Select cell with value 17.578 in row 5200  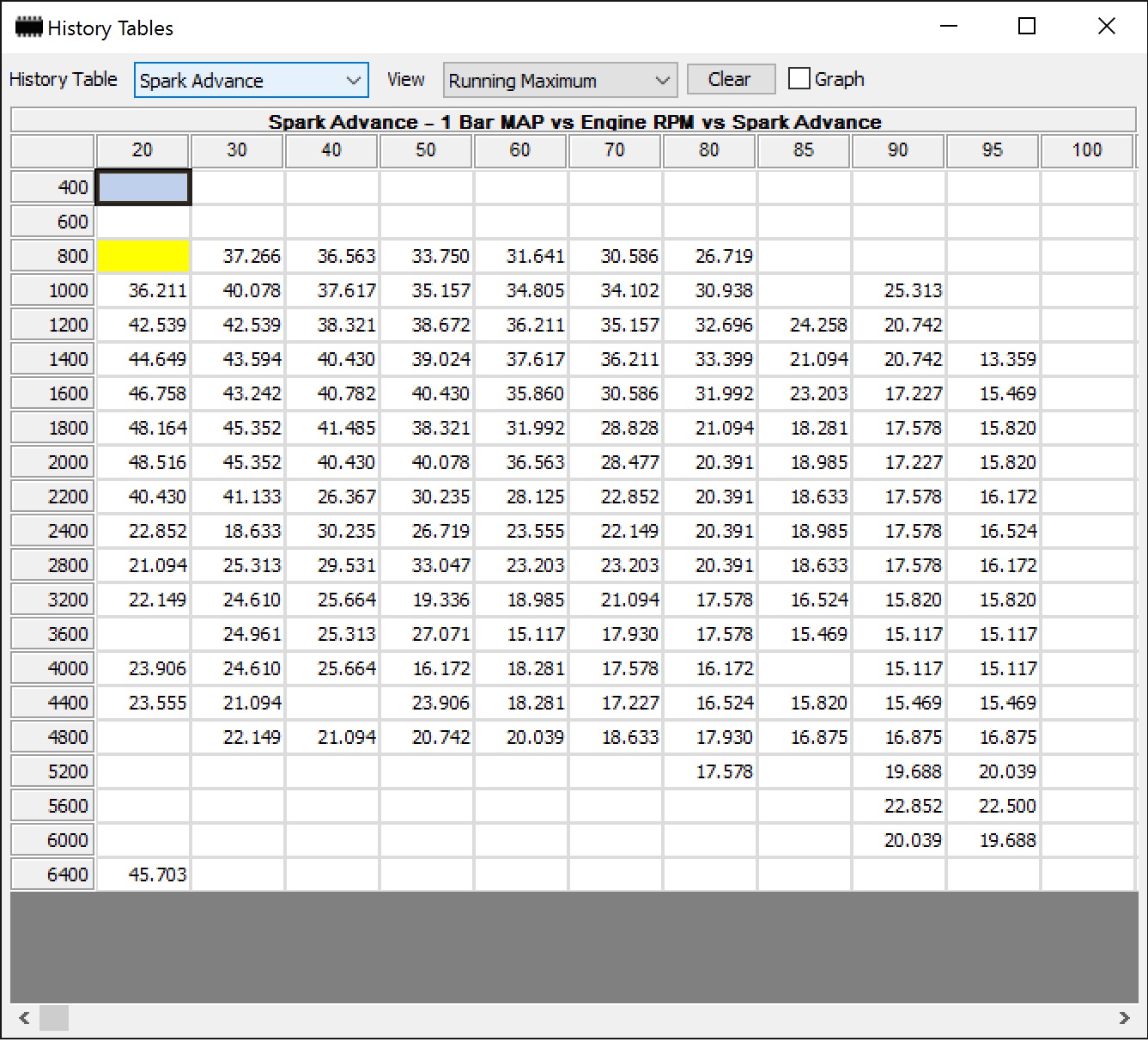click(x=710, y=771)
